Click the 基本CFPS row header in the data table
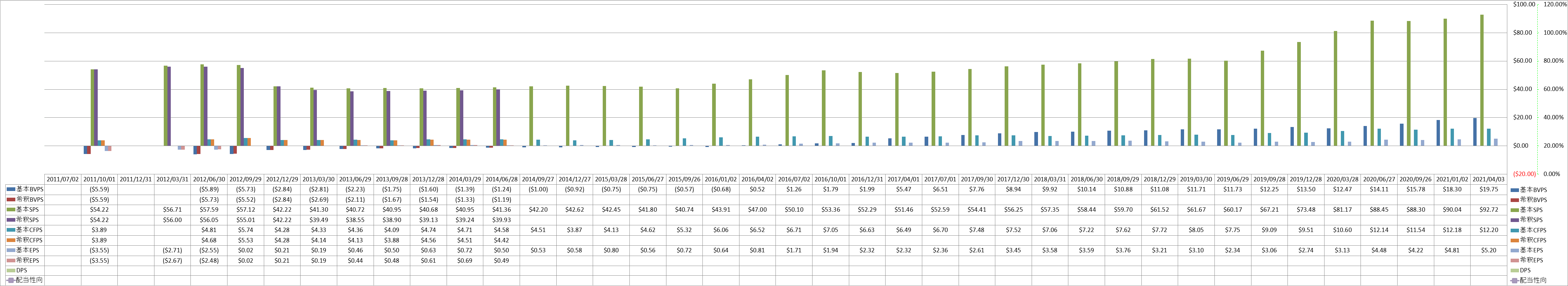 [25, 230]
